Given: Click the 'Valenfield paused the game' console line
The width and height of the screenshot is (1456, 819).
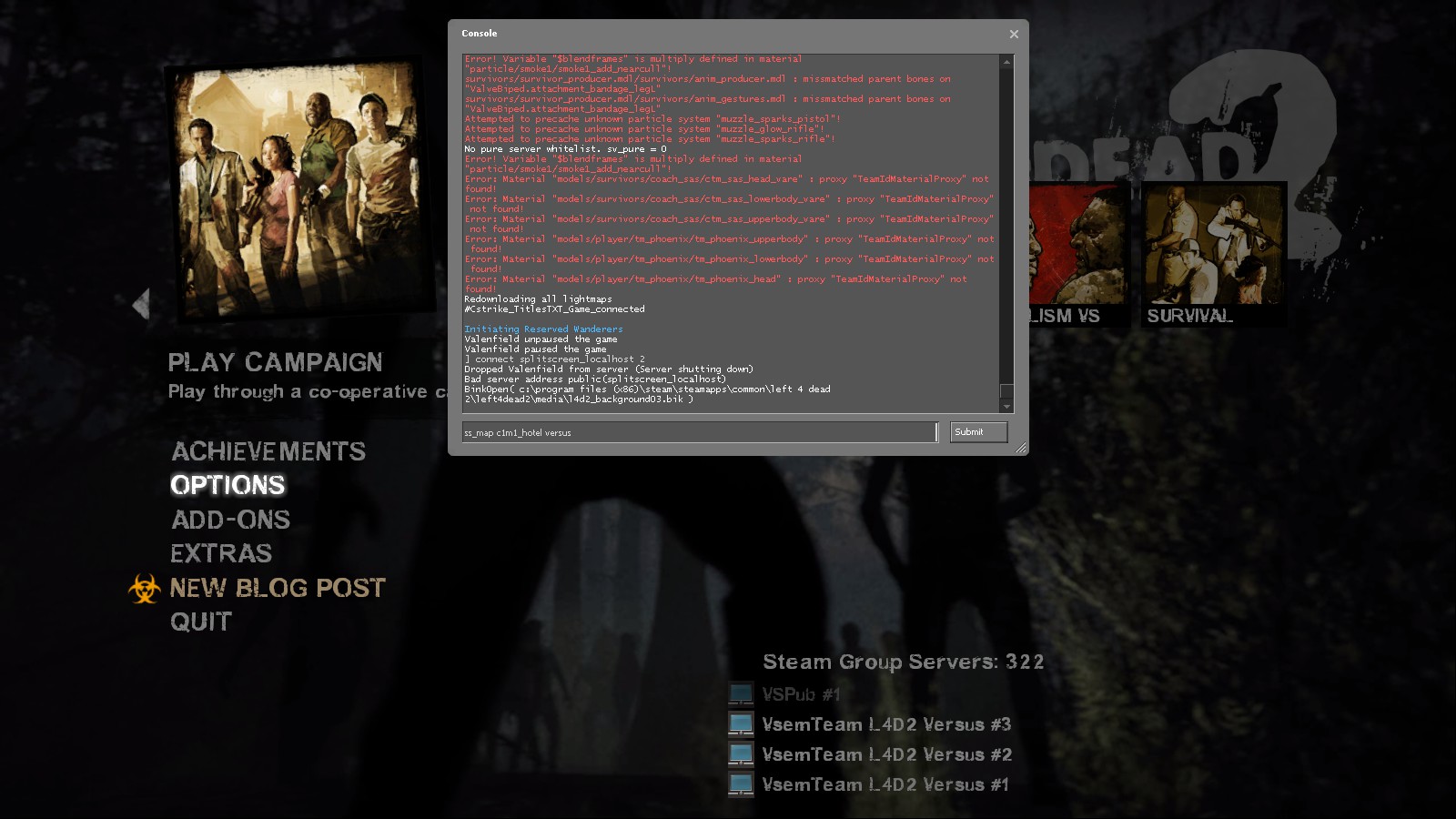Looking at the screenshot, I should [x=535, y=349].
